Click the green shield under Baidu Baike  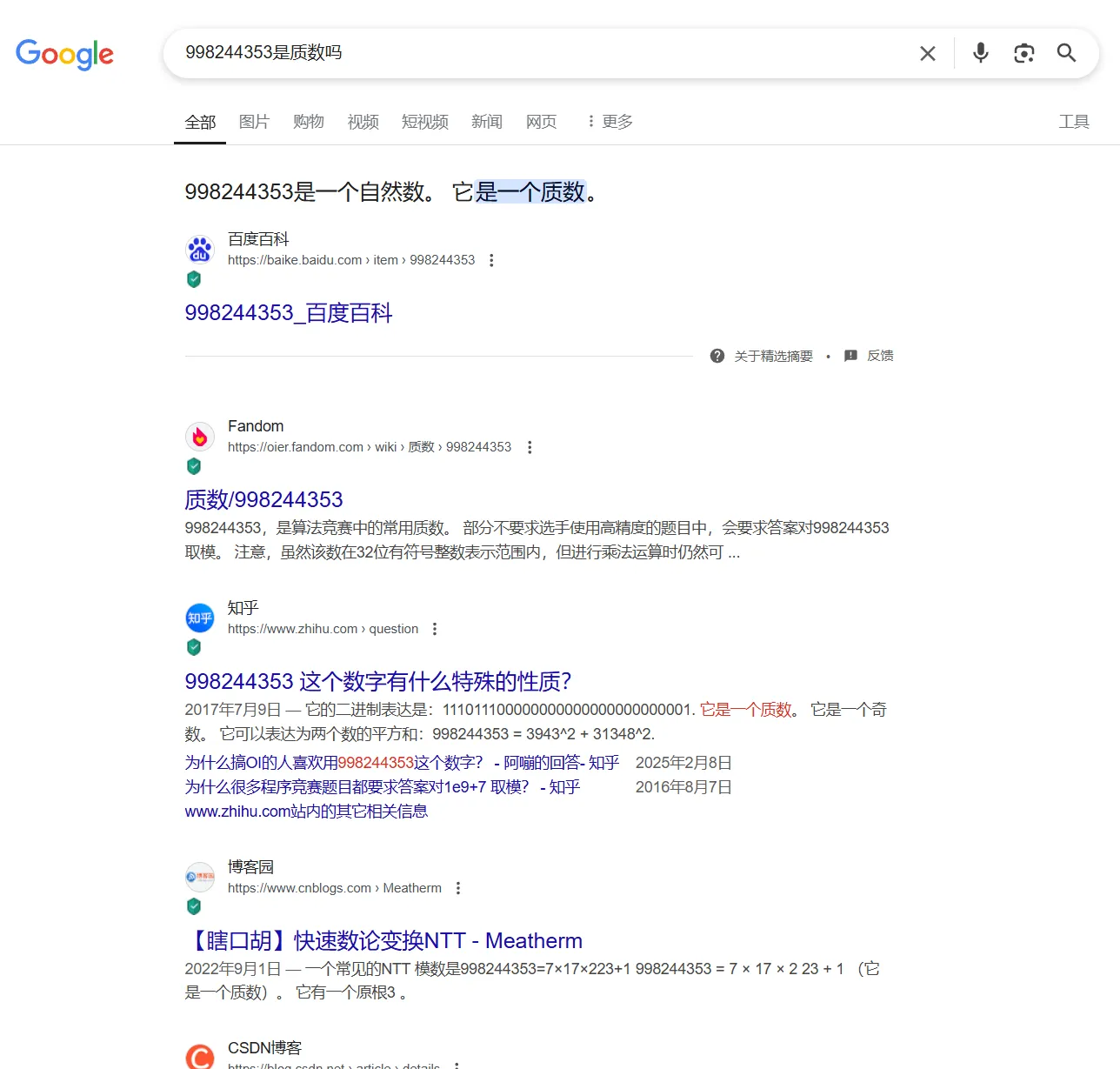click(194, 279)
